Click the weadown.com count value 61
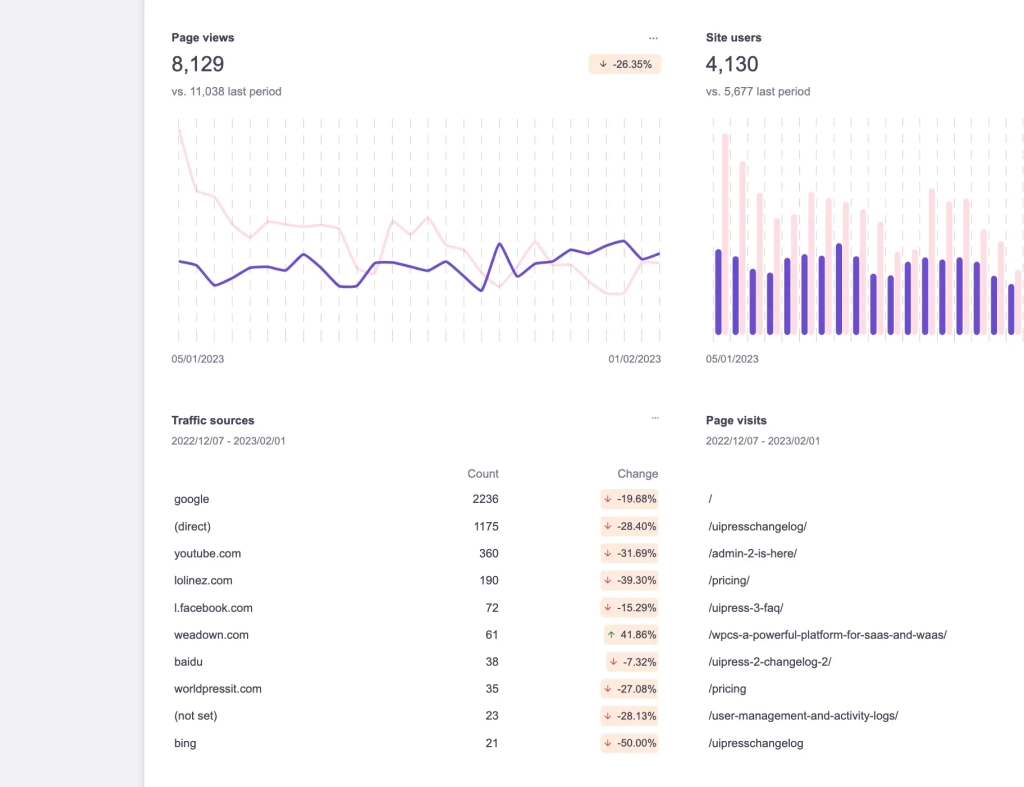The height and width of the screenshot is (787, 1024). pos(492,635)
